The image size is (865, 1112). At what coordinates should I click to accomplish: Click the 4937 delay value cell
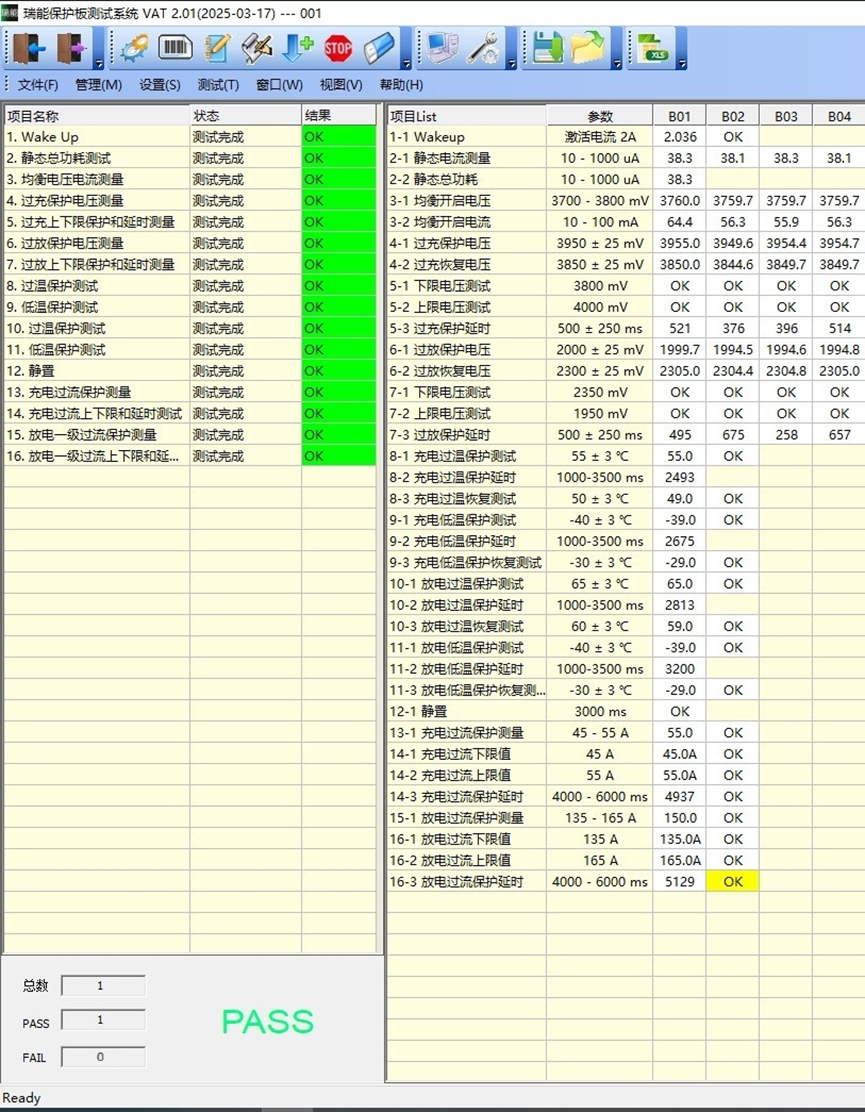[679, 796]
